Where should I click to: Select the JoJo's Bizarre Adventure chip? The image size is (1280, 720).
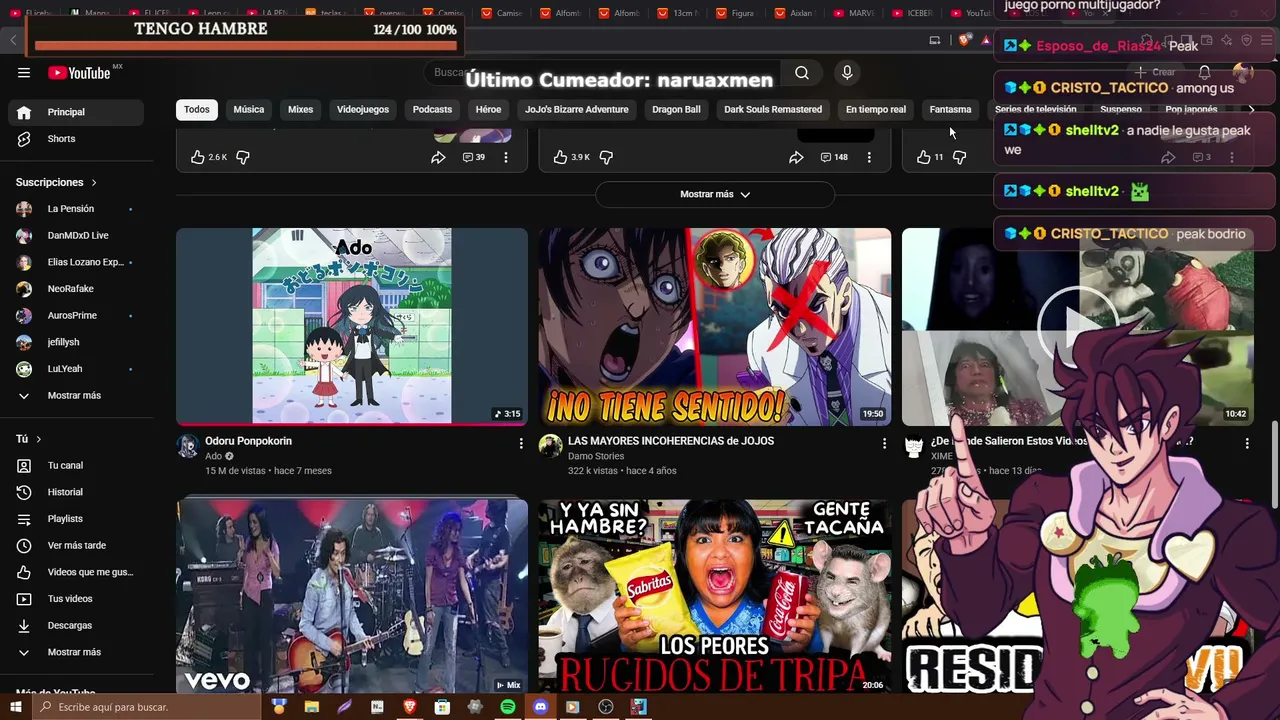pos(577,109)
